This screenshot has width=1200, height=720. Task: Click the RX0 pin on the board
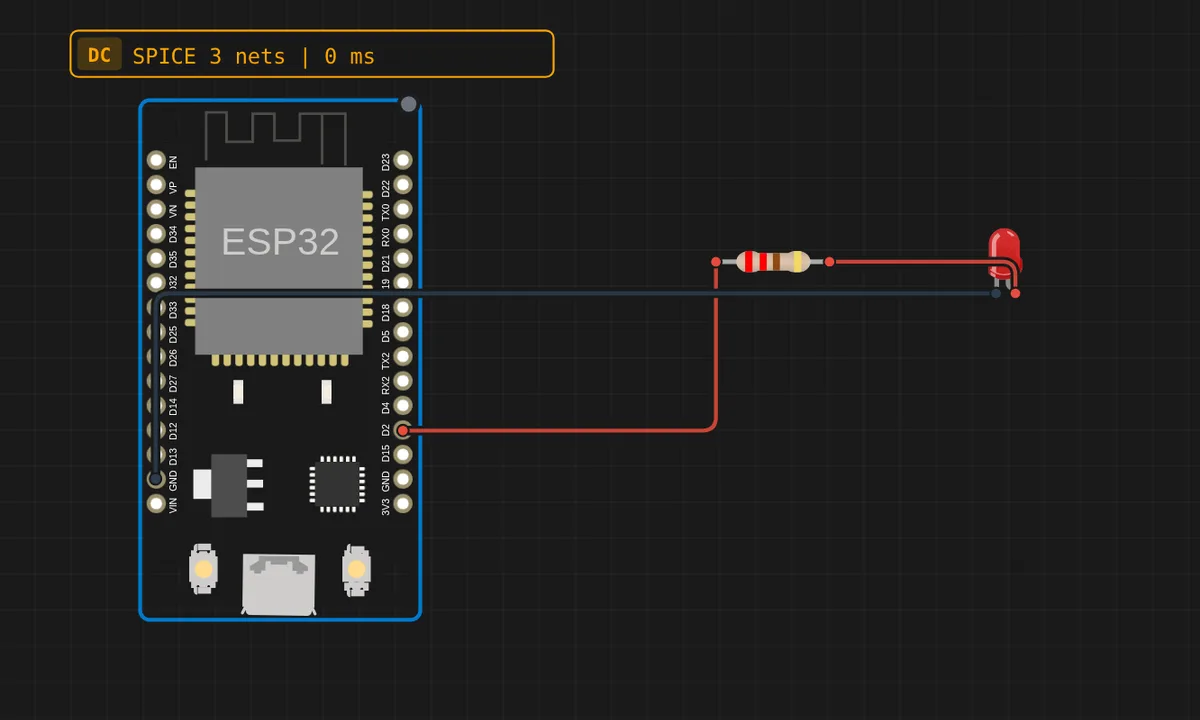tap(403, 234)
